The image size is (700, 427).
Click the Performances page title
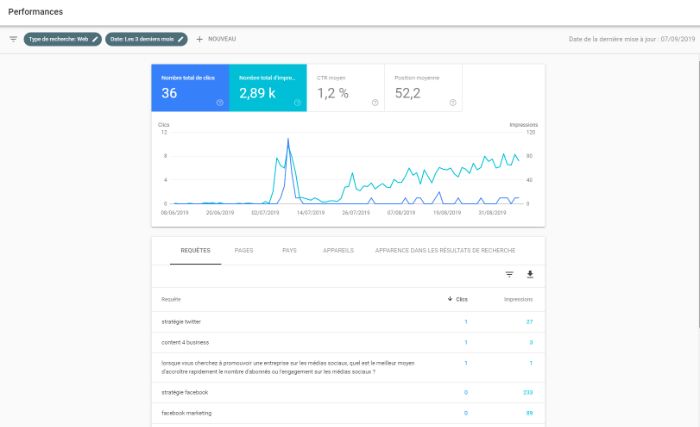tap(36, 12)
